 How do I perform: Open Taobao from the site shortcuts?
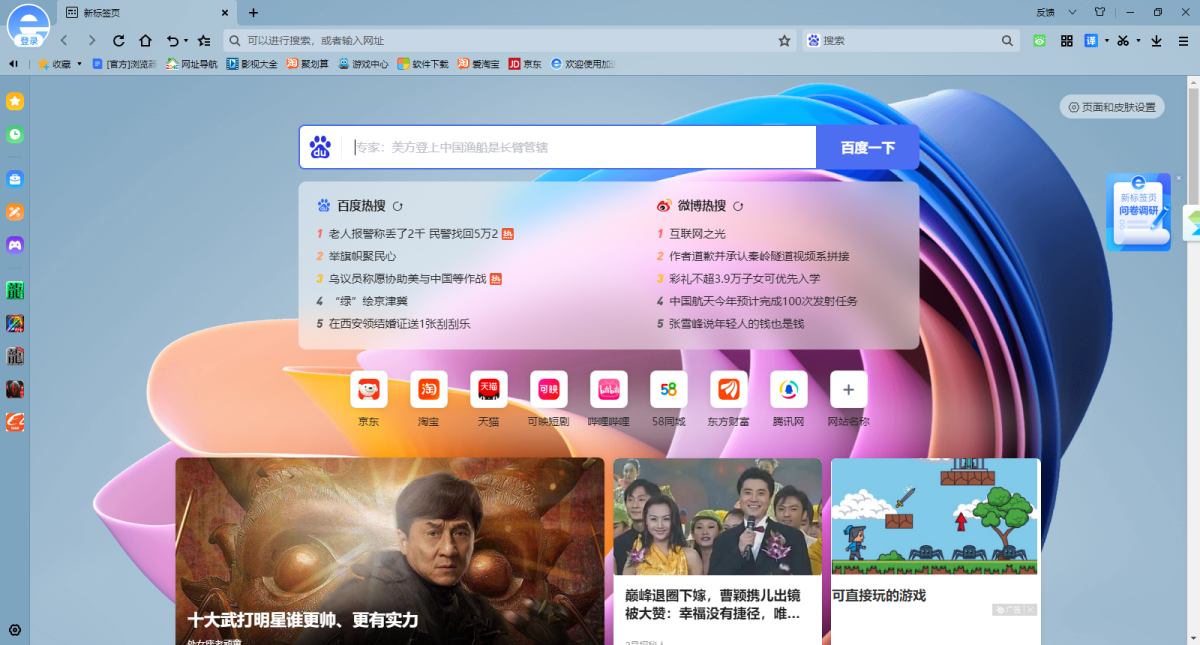(427, 390)
